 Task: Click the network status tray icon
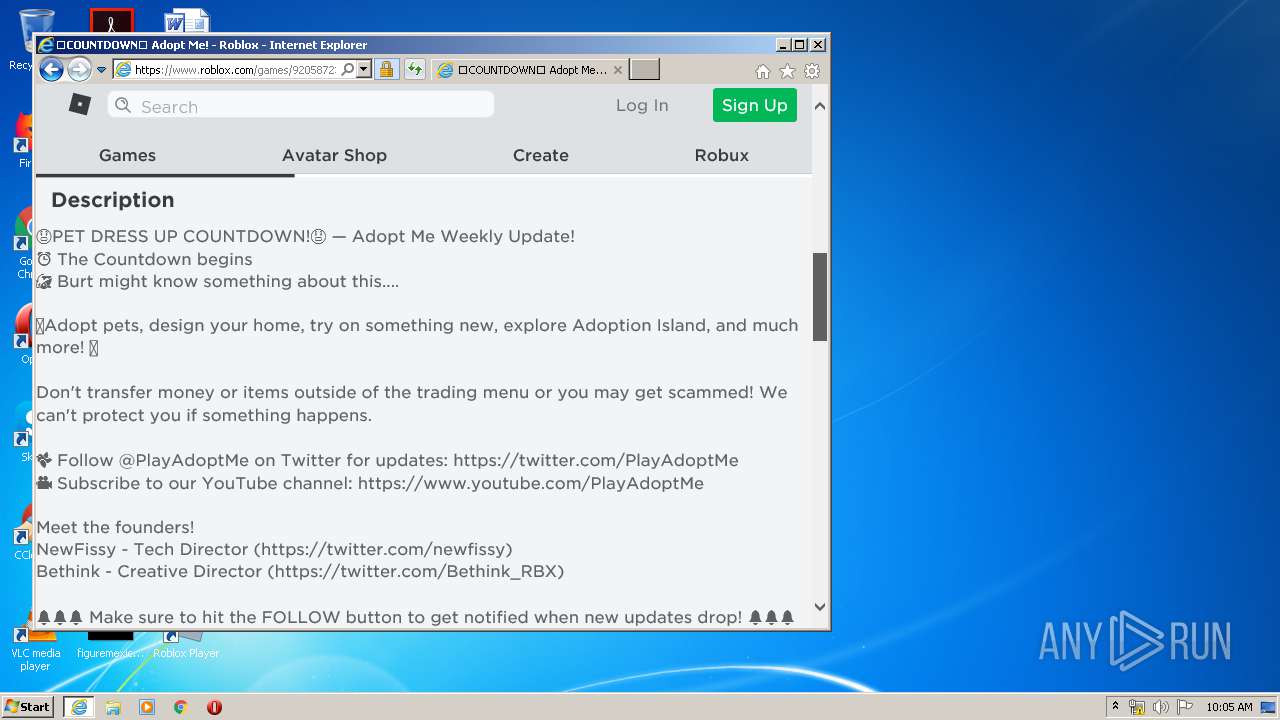click(1137, 707)
